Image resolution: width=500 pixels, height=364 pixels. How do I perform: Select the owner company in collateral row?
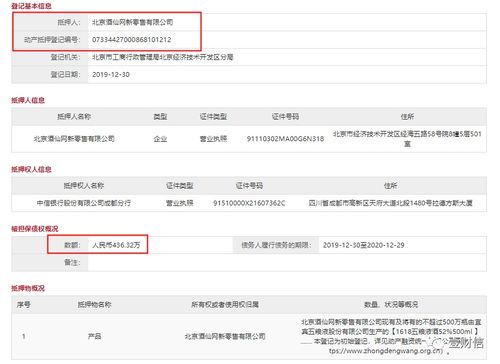pos(225,336)
